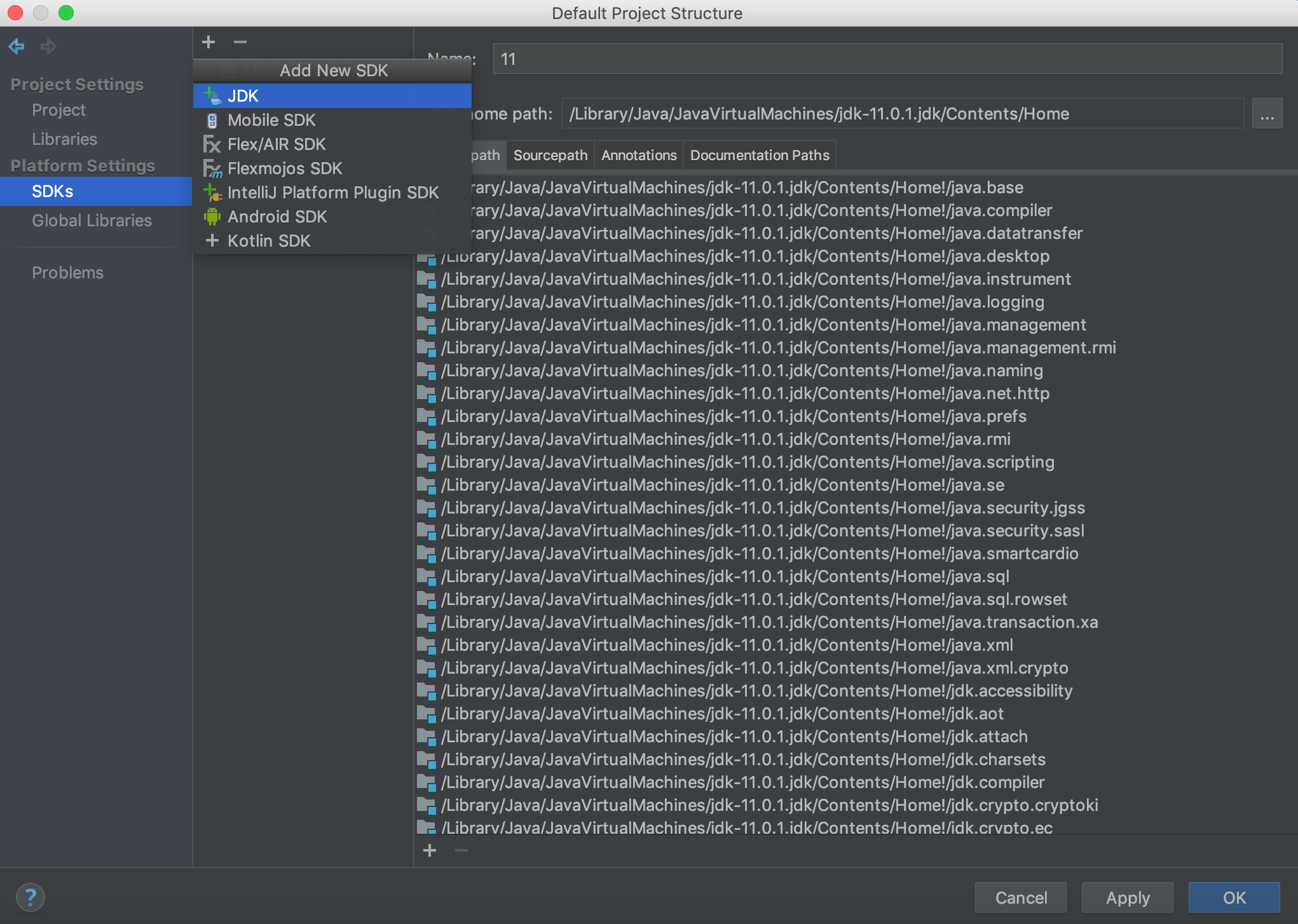
Task: Click folder icon beside java.se entry
Action: coord(426,485)
